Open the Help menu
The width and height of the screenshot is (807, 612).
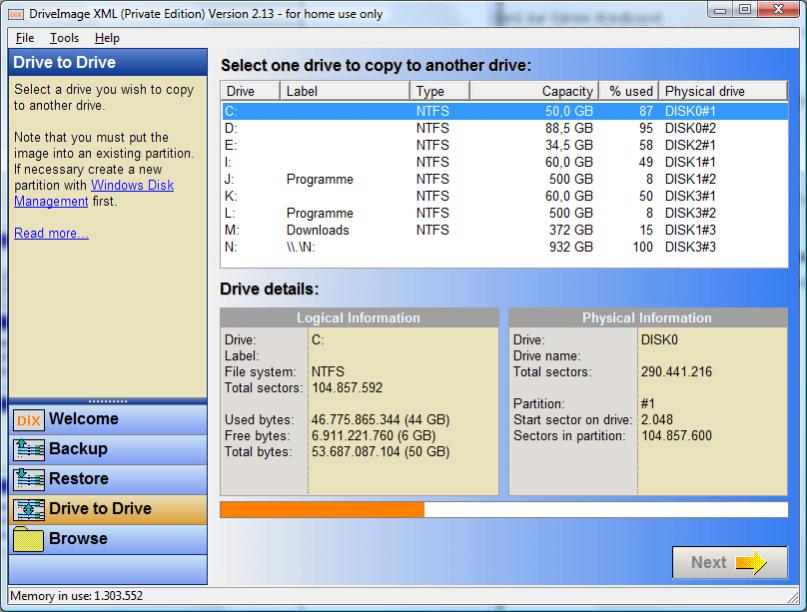(107, 38)
